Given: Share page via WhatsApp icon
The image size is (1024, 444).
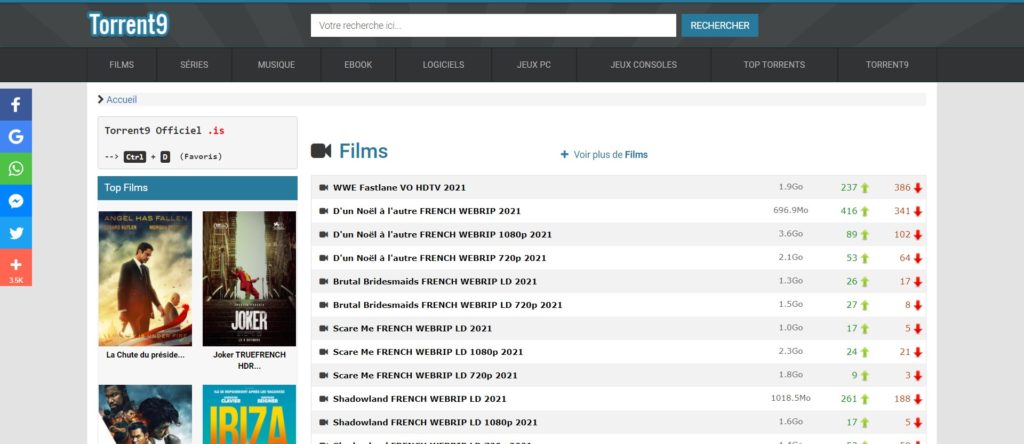Looking at the screenshot, I should tap(16, 168).
